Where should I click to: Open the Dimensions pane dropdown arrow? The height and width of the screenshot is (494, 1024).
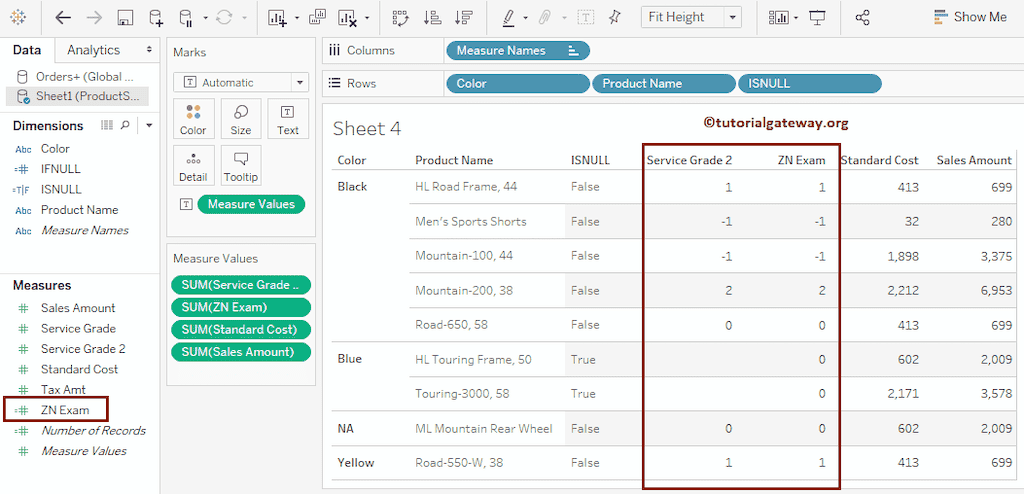(x=148, y=125)
